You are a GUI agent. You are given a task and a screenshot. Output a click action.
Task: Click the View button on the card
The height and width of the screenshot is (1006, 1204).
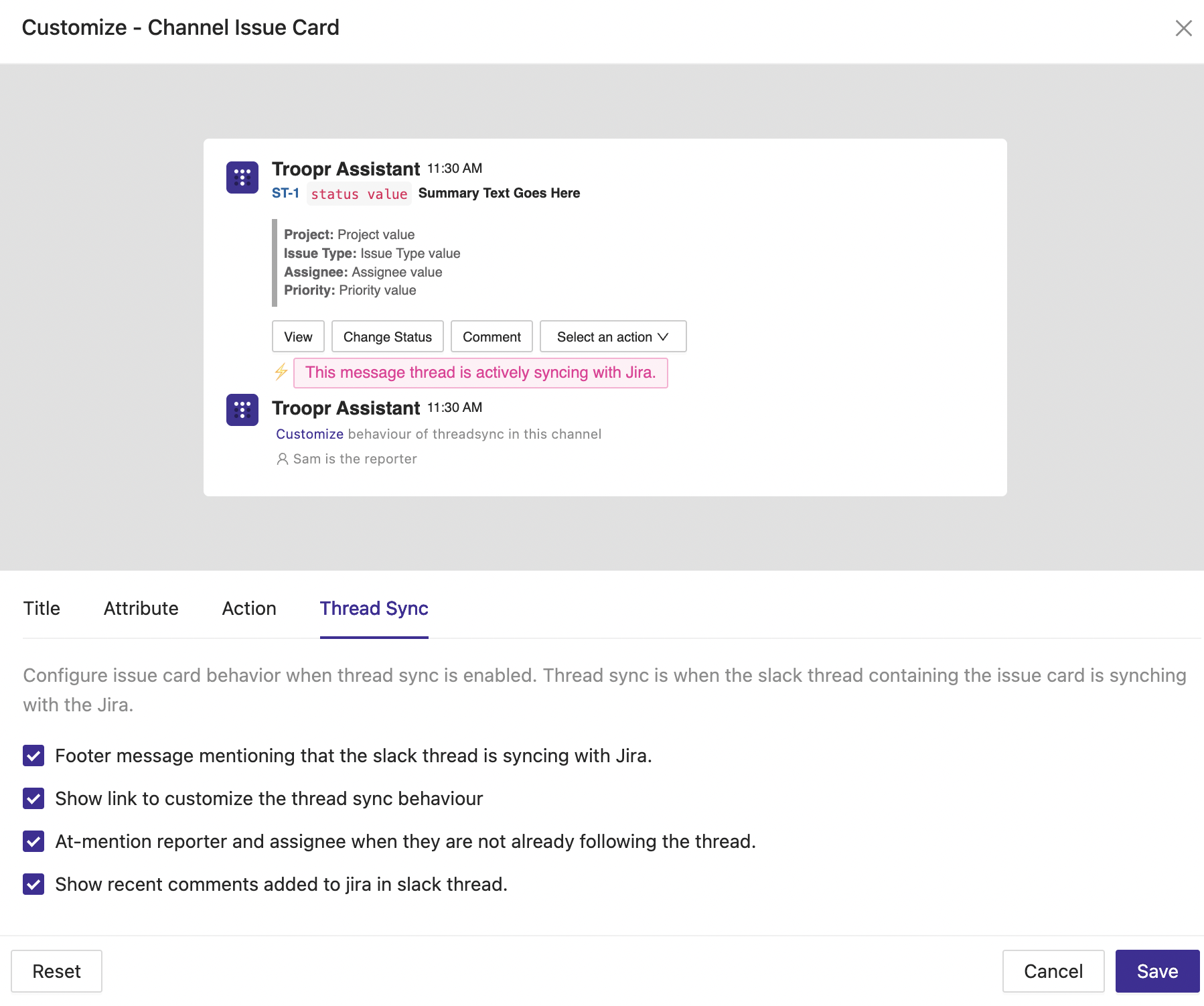point(298,336)
